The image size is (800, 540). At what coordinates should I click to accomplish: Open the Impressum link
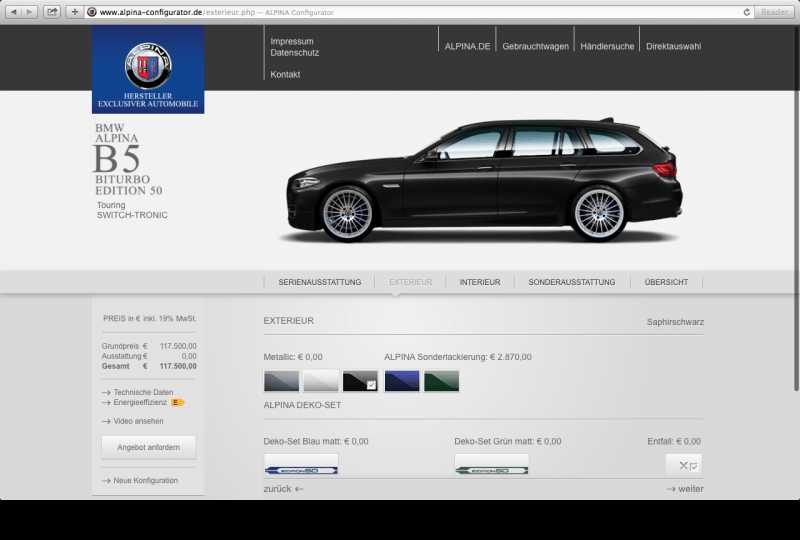pyautogui.click(x=292, y=41)
